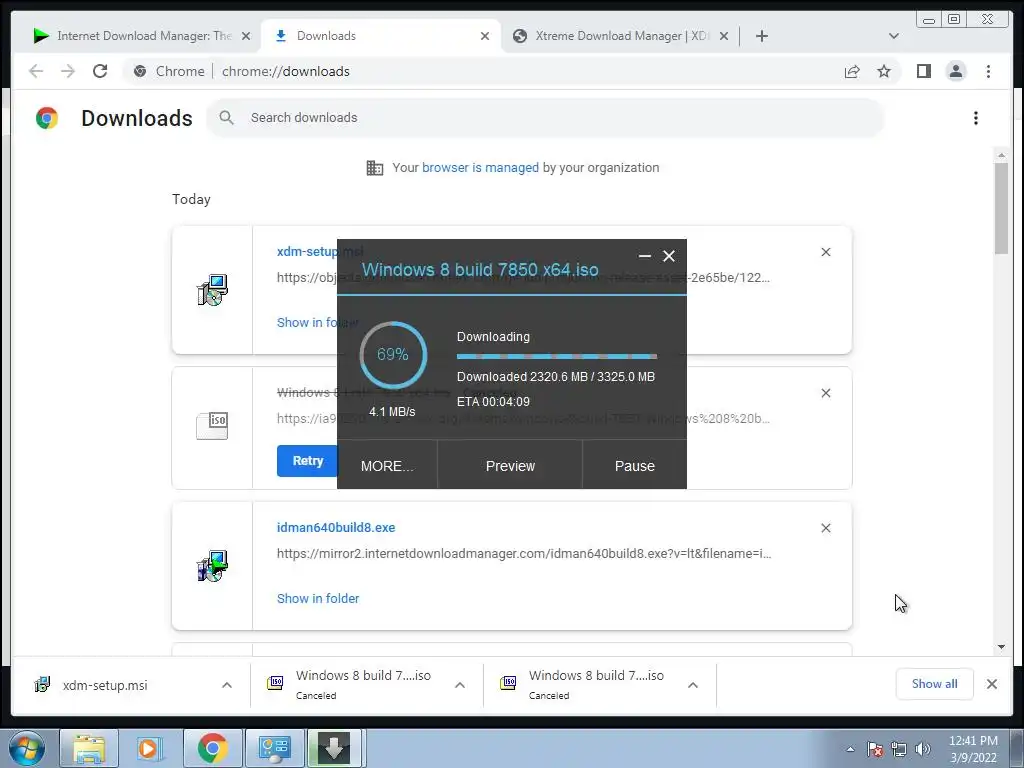Click the iso file icon in the canceled entry
Screen dimensions: 1024x768
[x=212, y=426]
